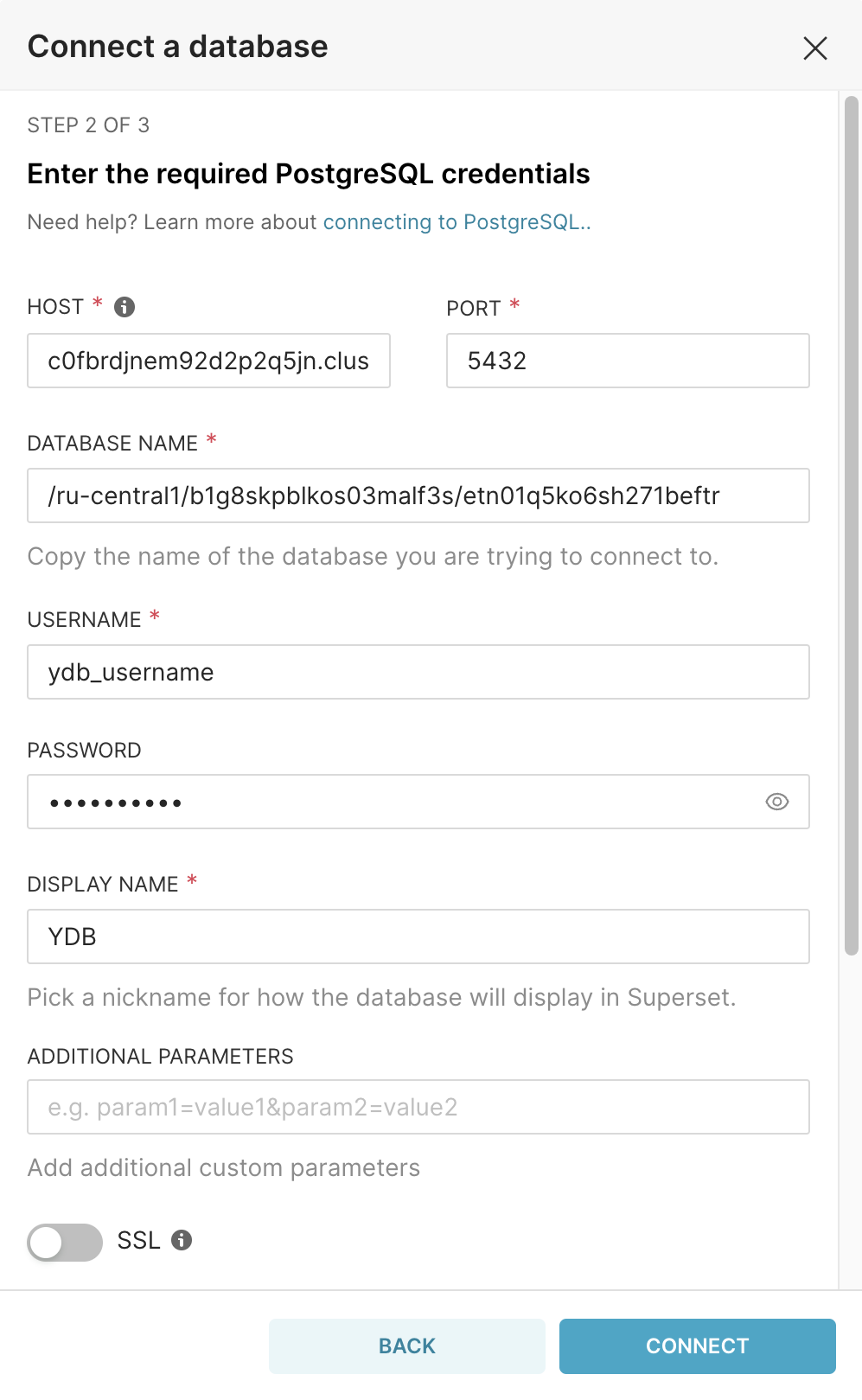Click the STEP 2 OF 3 indicator
862x1400 pixels.
pyautogui.click(x=88, y=125)
